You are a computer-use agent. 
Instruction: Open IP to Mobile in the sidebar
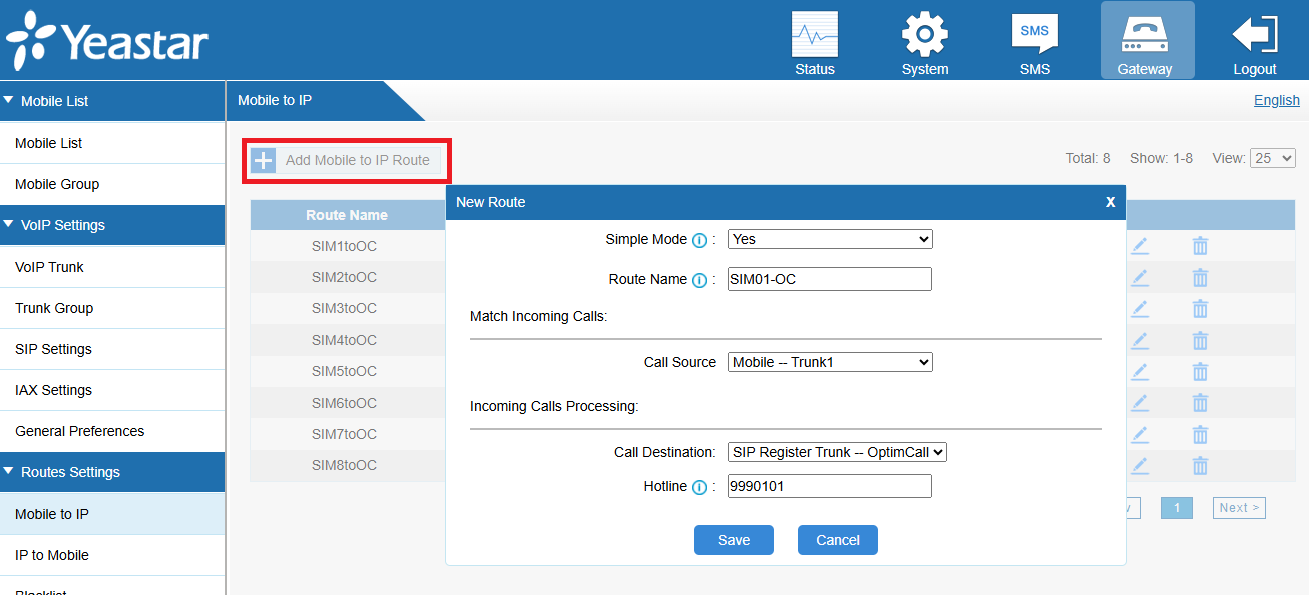(112, 555)
